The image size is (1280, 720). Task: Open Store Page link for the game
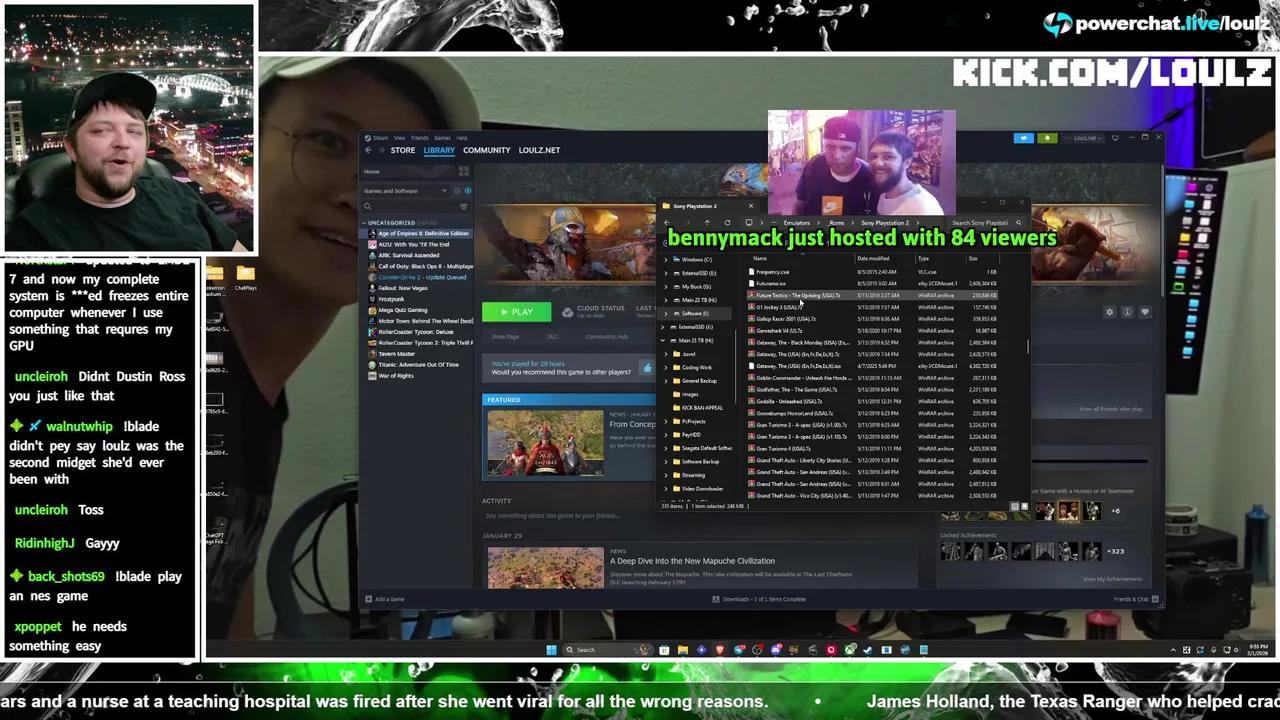pyautogui.click(x=505, y=337)
